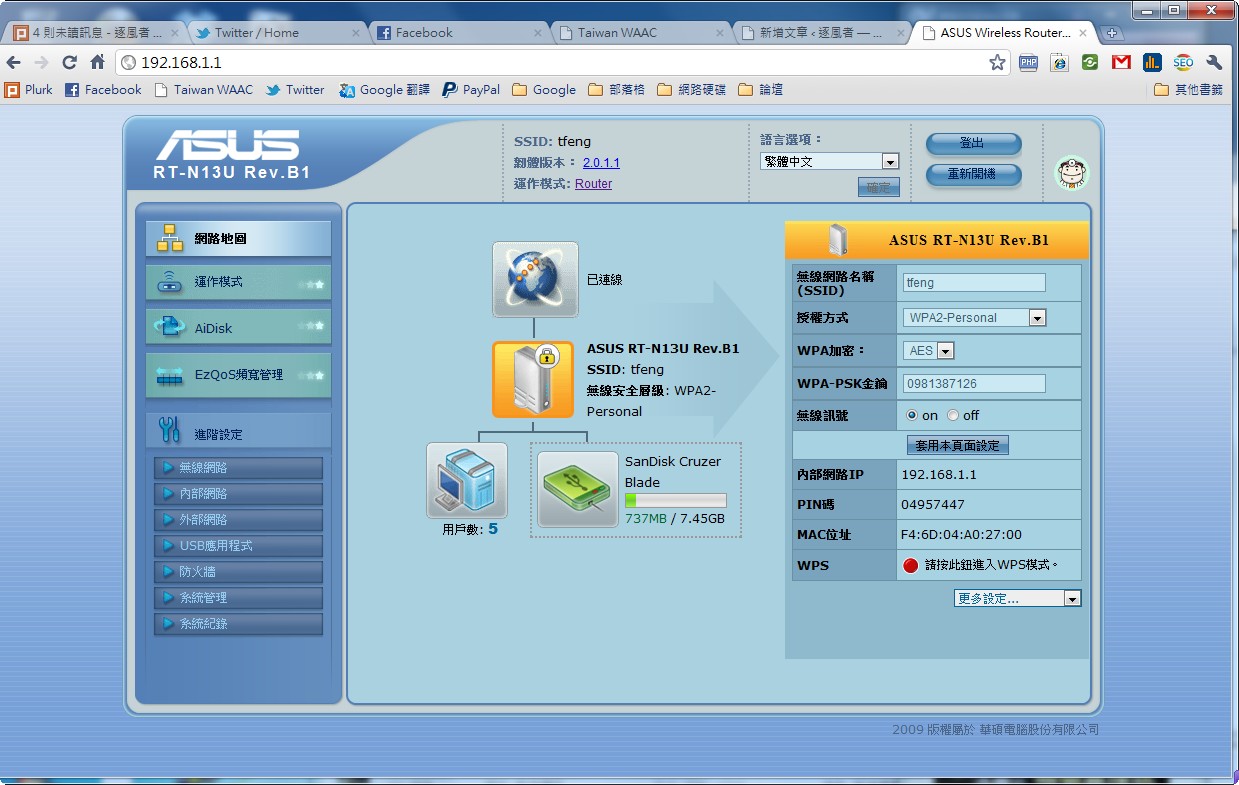Switch to the Facebook tab
Viewport: 1239px width, 785px height.
[x=460, y=33]
